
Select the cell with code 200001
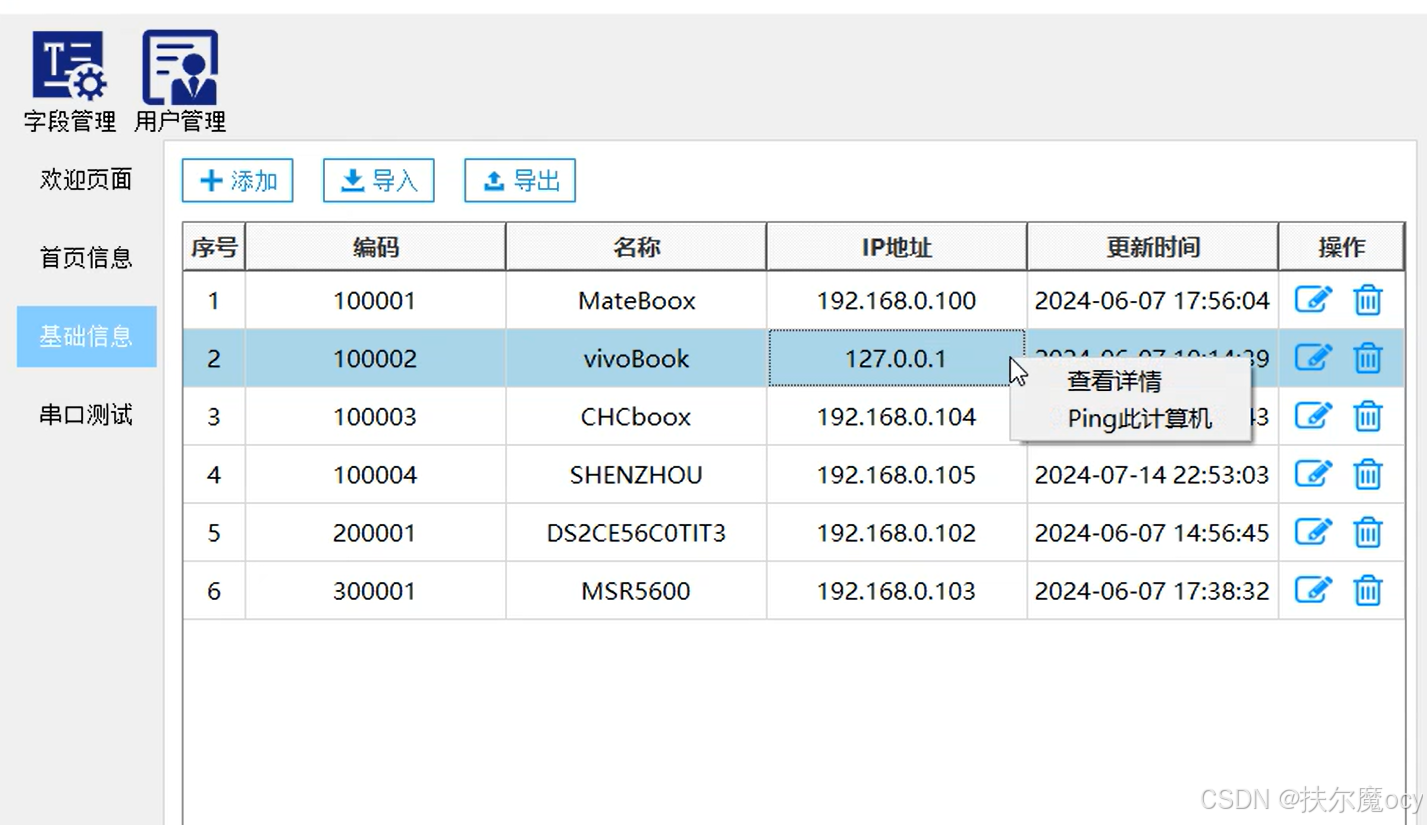[x=375, y=532]
